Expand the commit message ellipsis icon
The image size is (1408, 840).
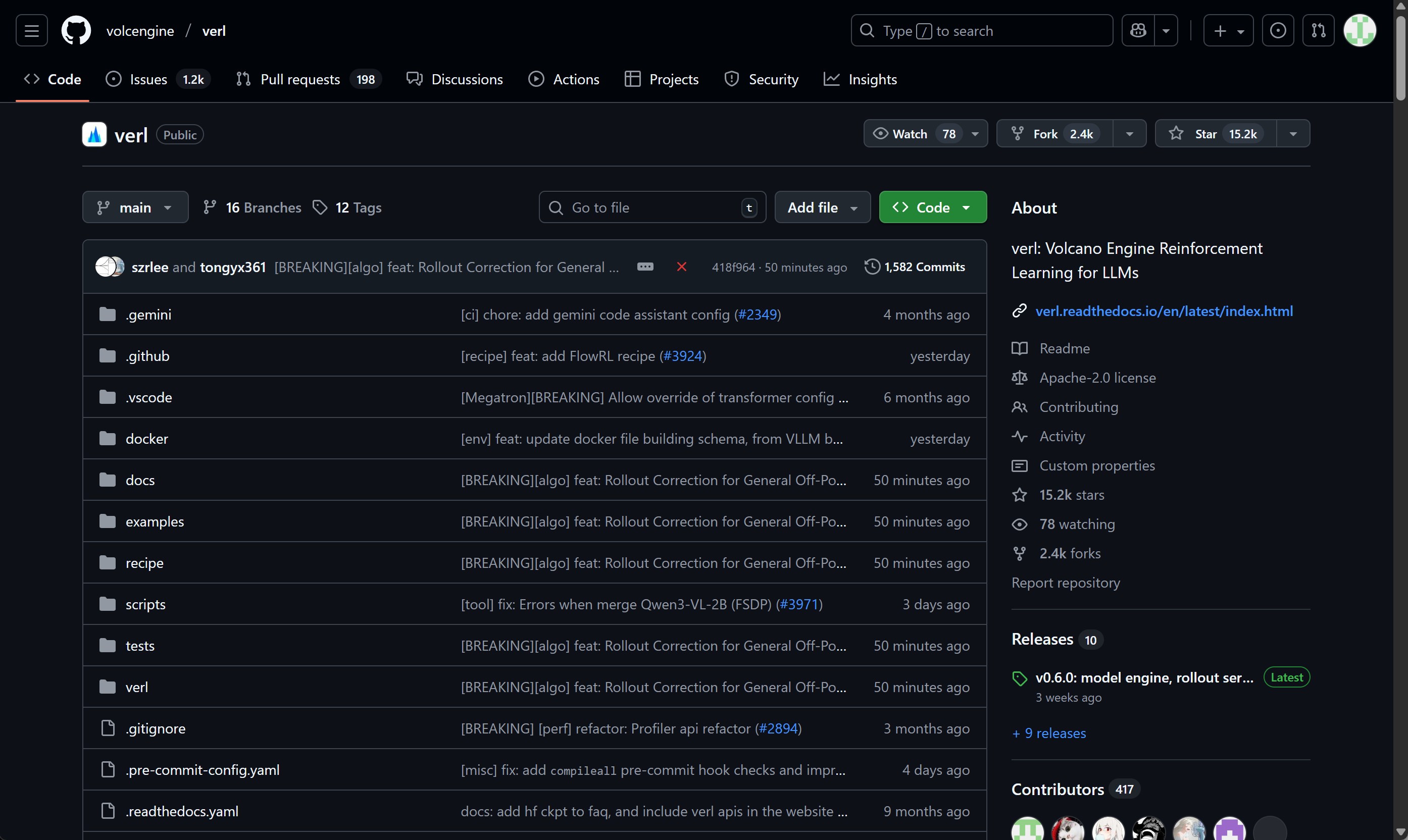645,267
